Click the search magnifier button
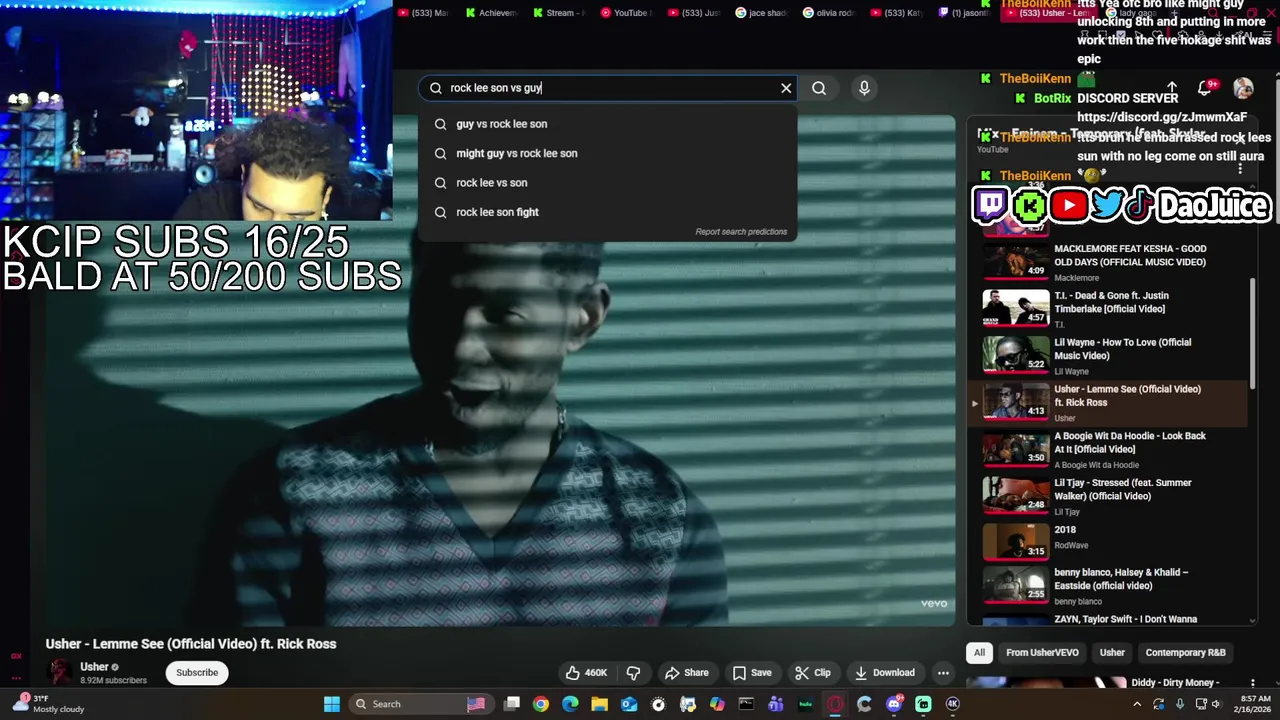Viewport: 1280px width, 720px height. pyautogui.click(x=819, y=88)
